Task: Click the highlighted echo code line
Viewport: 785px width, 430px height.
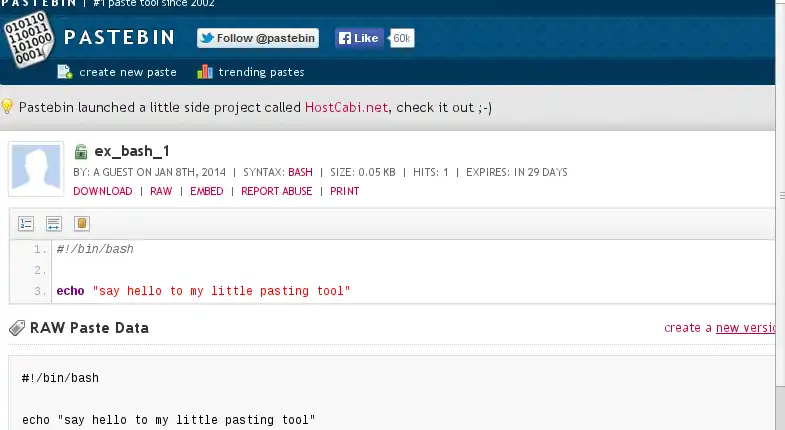Action: (x=203, y=291)
